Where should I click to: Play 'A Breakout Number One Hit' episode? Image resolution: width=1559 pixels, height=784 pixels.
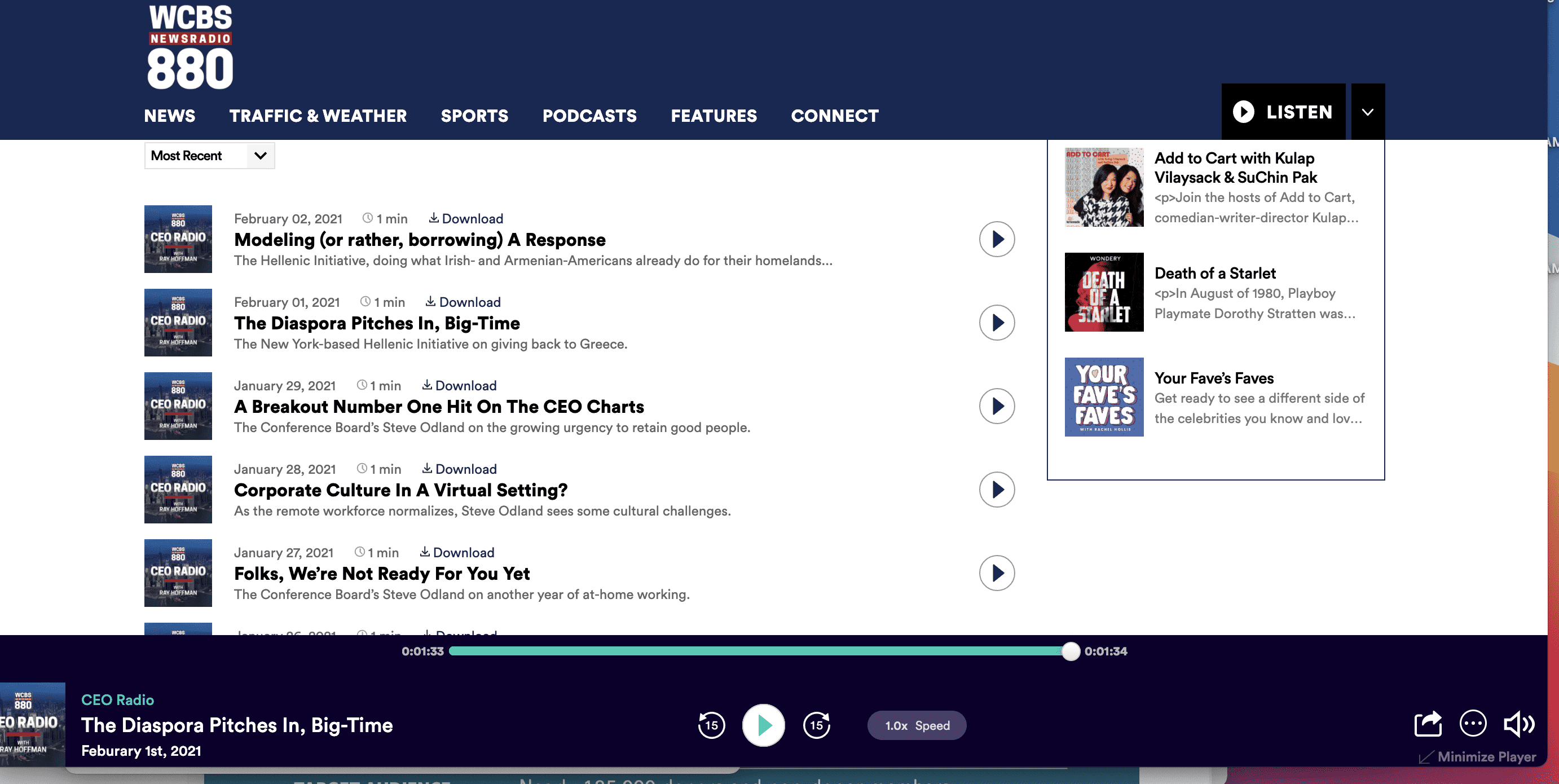(x=996, y=406)
